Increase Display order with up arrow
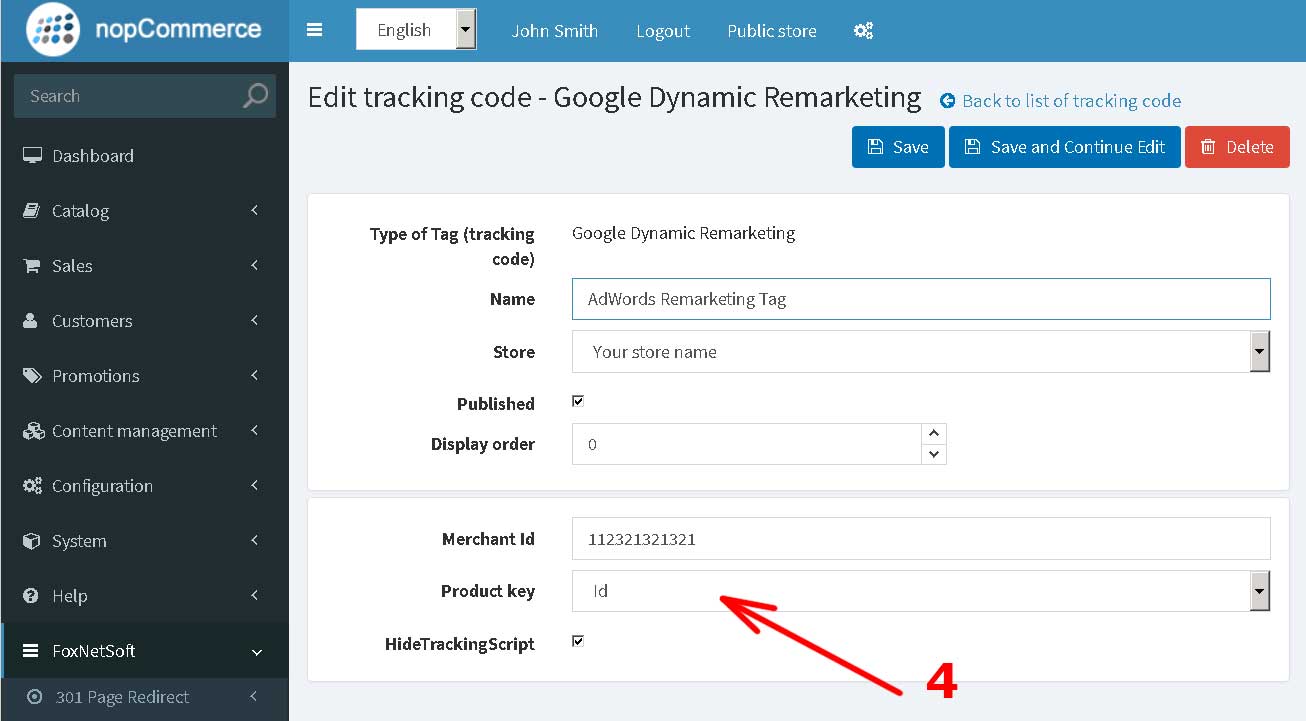 [x=934, y=433]
